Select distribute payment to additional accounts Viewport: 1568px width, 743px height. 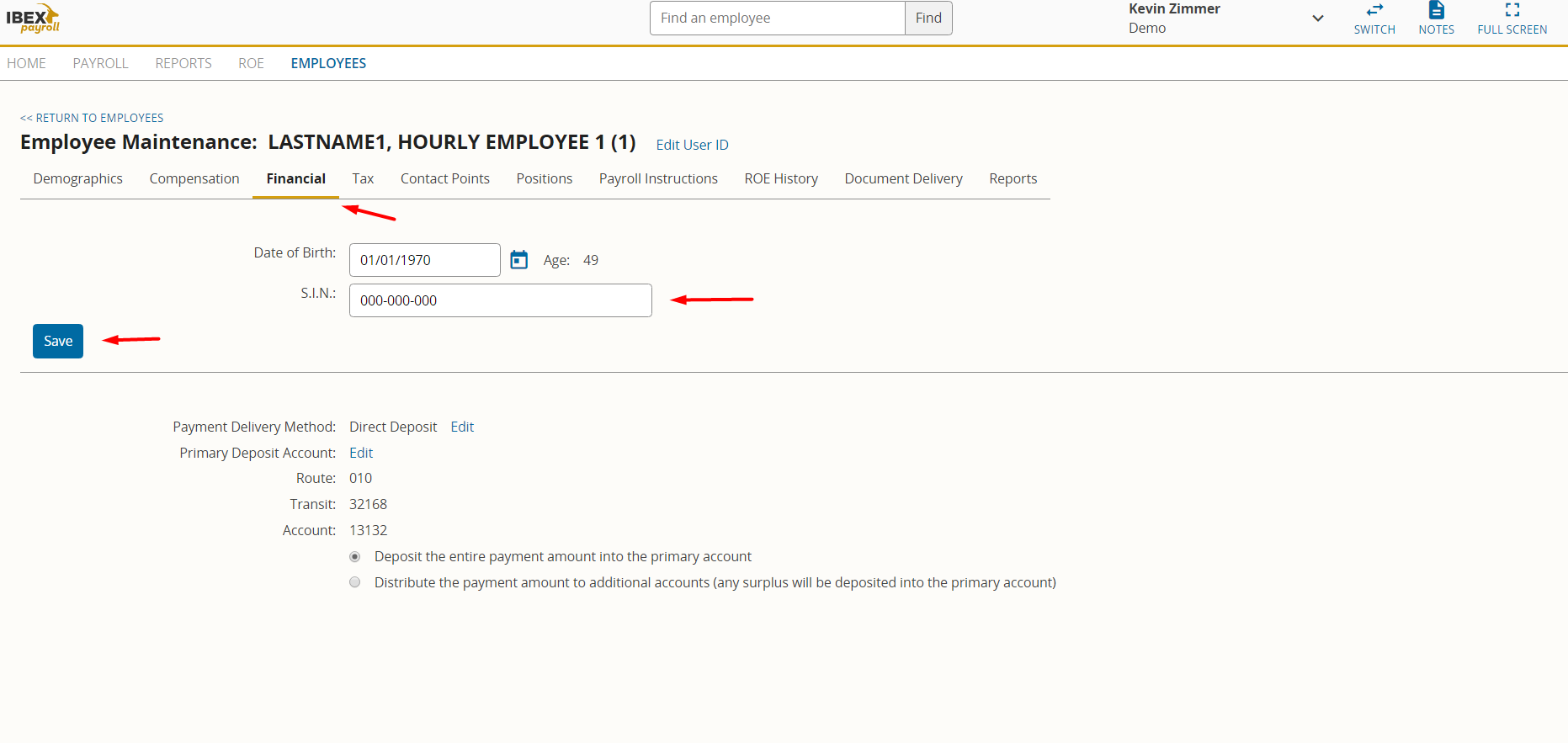pos(355,582)
